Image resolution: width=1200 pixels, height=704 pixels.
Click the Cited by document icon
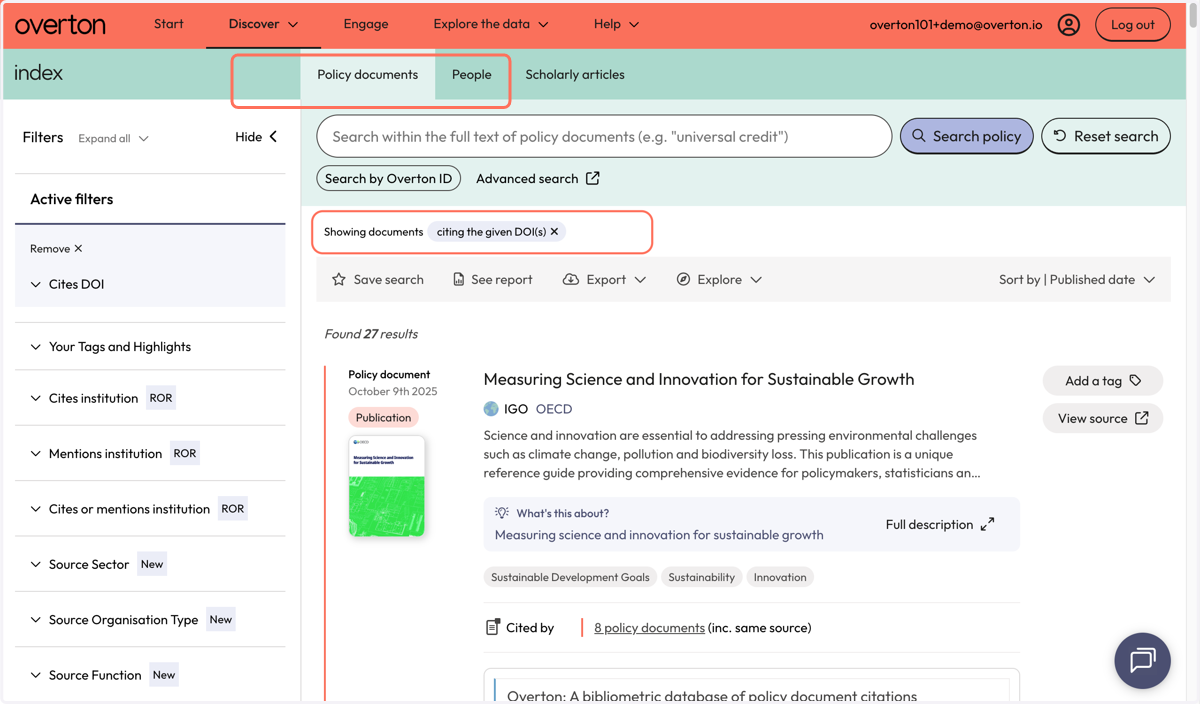(492, 627)
